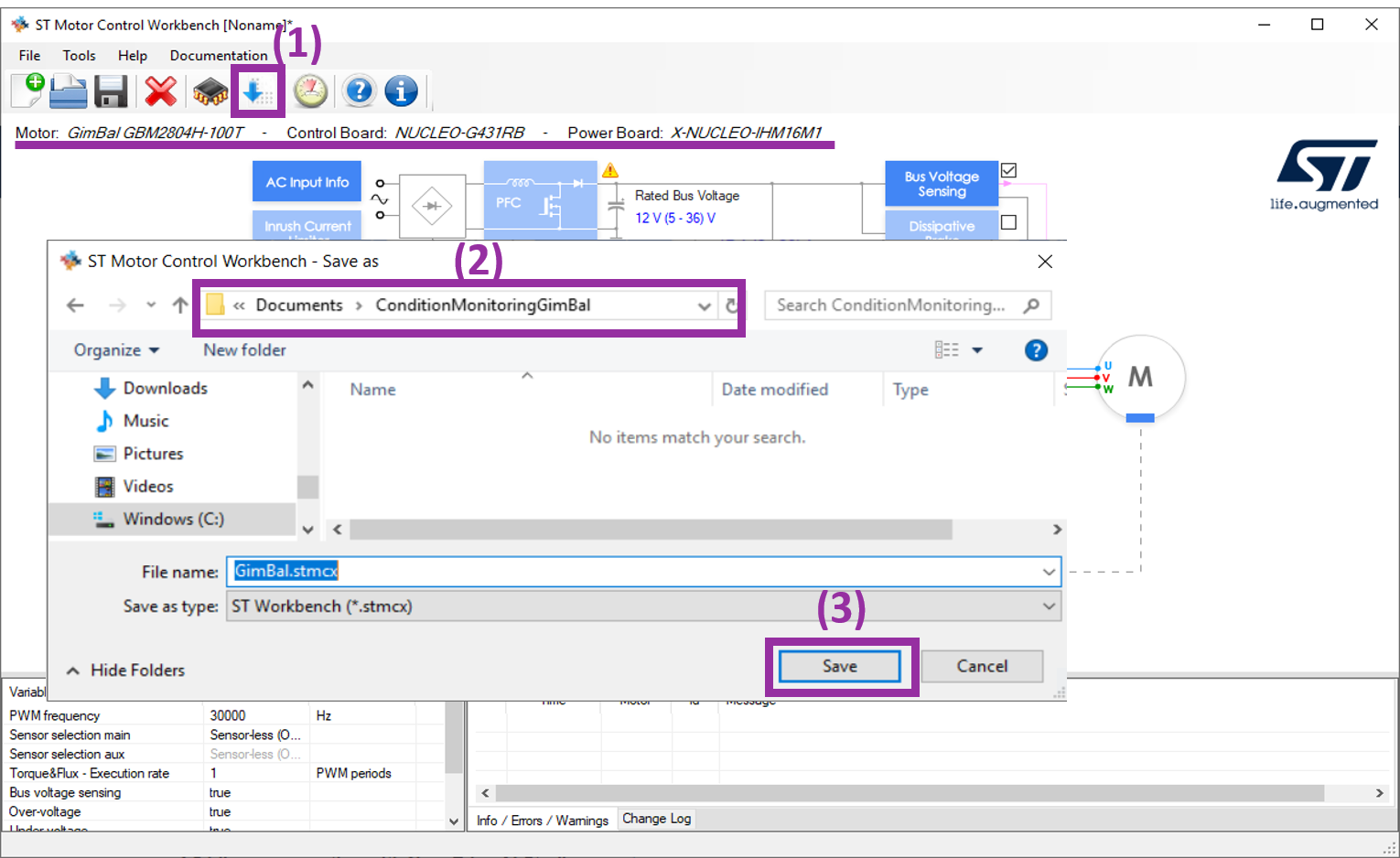Click the Save button

pyautogui.click(x=840, y=666)
